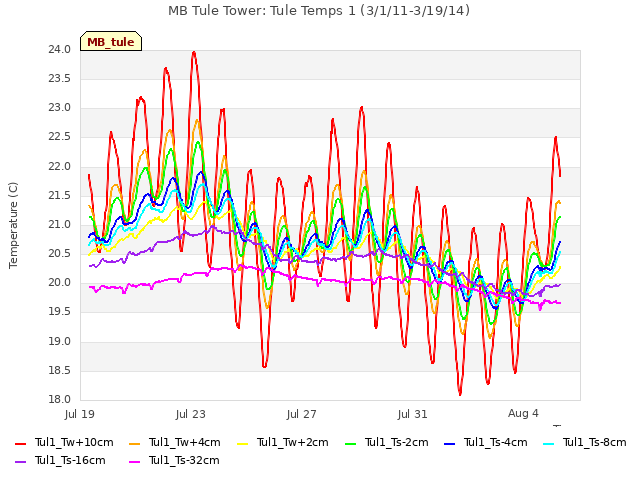Click the Jul 23 x-axis tick label

tap(191, 414)
